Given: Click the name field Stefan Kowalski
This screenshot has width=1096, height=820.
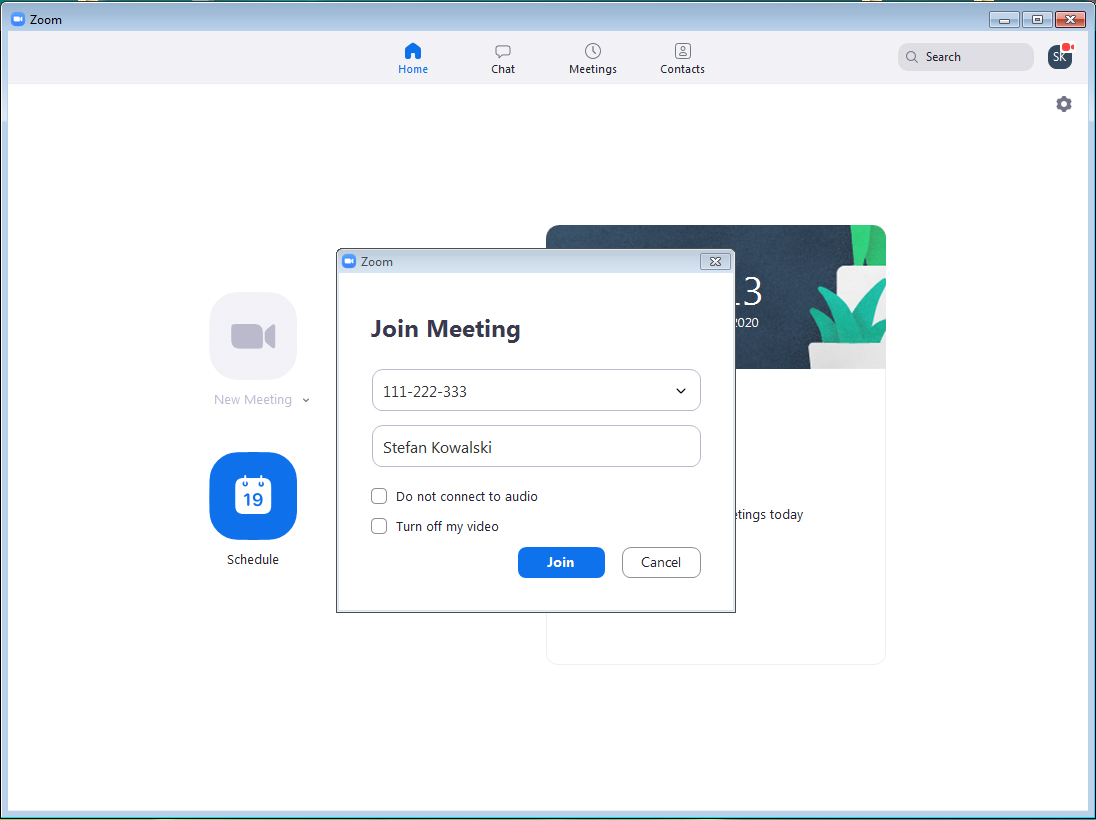Looking at the screenshot, I should (536, 446).
